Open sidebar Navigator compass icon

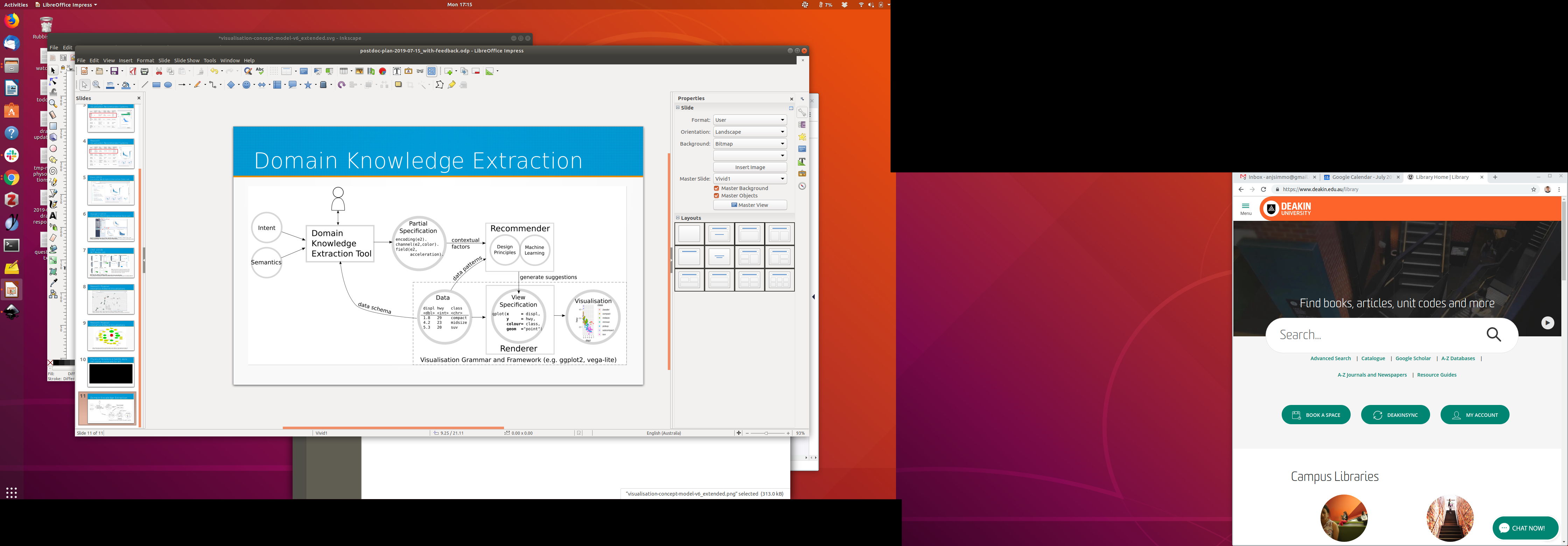(x=802, y=186)
